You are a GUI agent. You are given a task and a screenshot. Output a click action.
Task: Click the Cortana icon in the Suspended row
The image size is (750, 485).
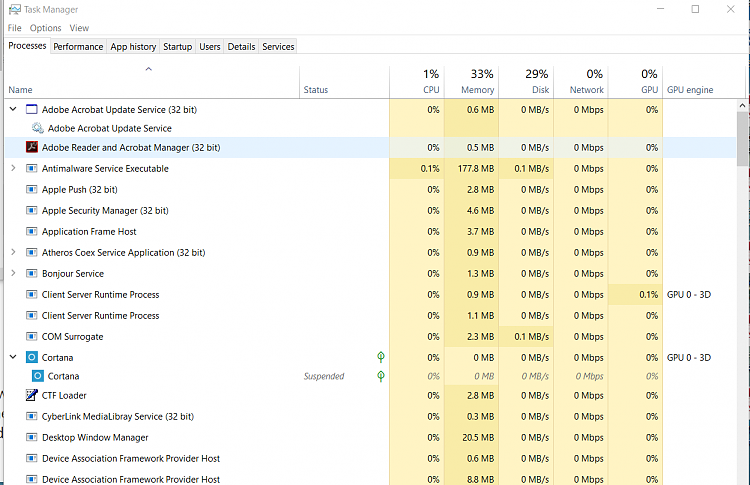point(38,376)
